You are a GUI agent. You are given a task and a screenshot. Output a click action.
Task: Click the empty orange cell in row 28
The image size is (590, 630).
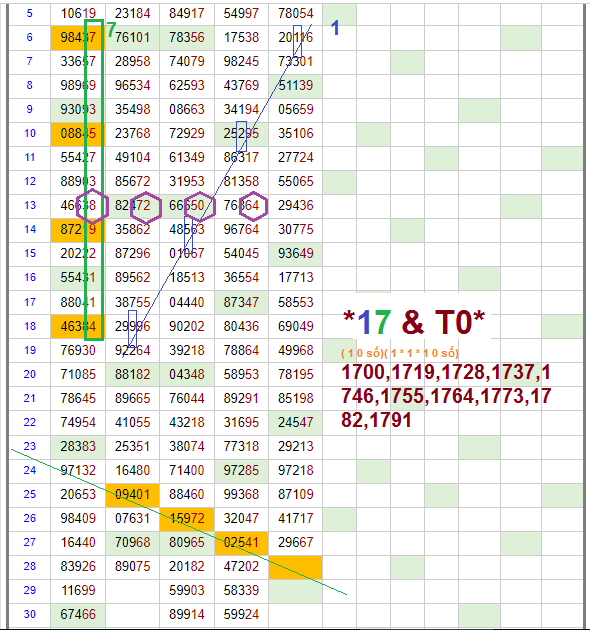(x=295, y=567)
